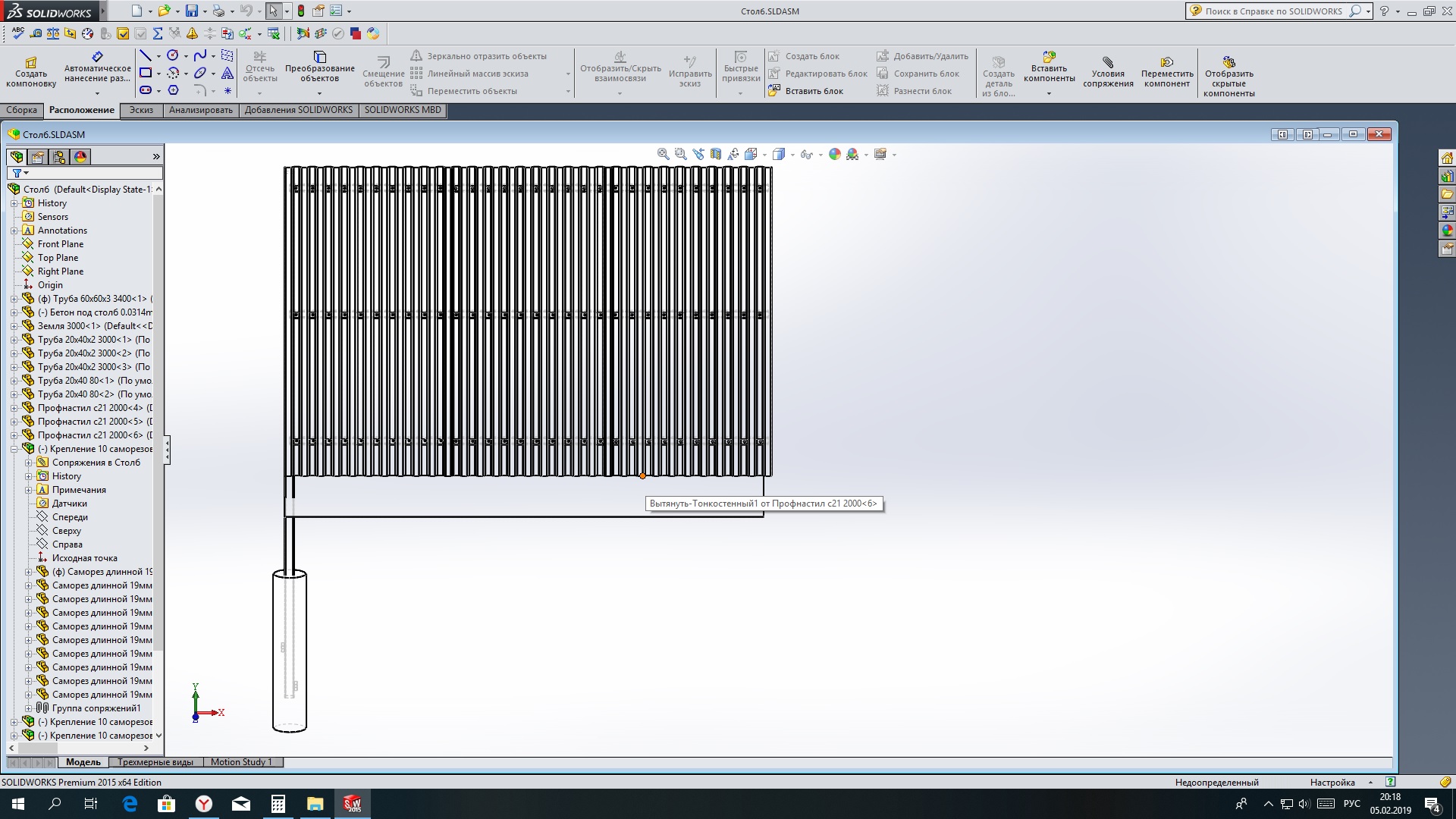Image resolution: width=1456 pixels, height=819 pixels.
Task: Click the Анализировать menu item
Action: coord(200,109)
